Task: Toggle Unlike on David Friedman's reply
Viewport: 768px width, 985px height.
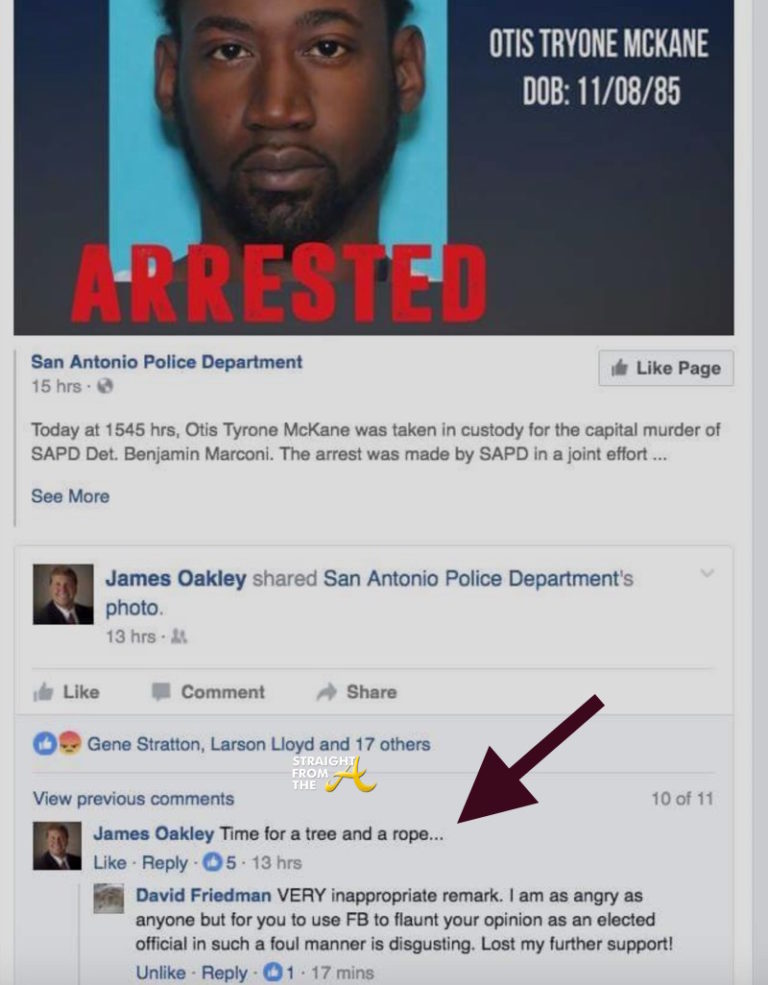Action: [161, 972]
